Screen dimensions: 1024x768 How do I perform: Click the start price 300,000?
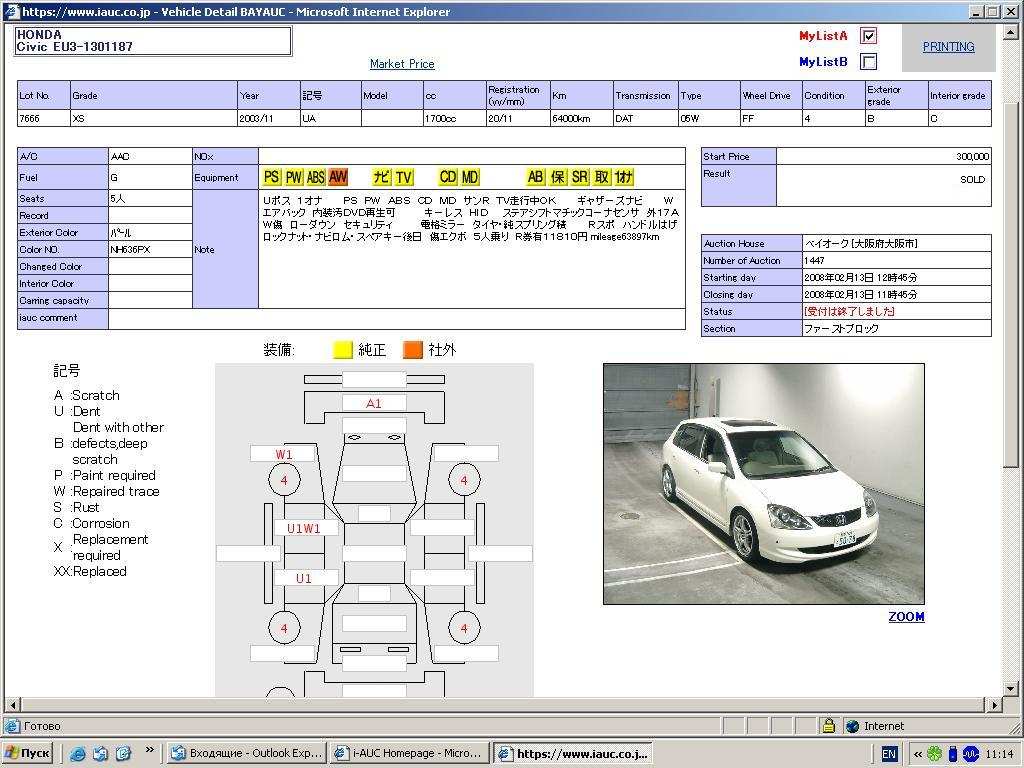pos(972,157)
